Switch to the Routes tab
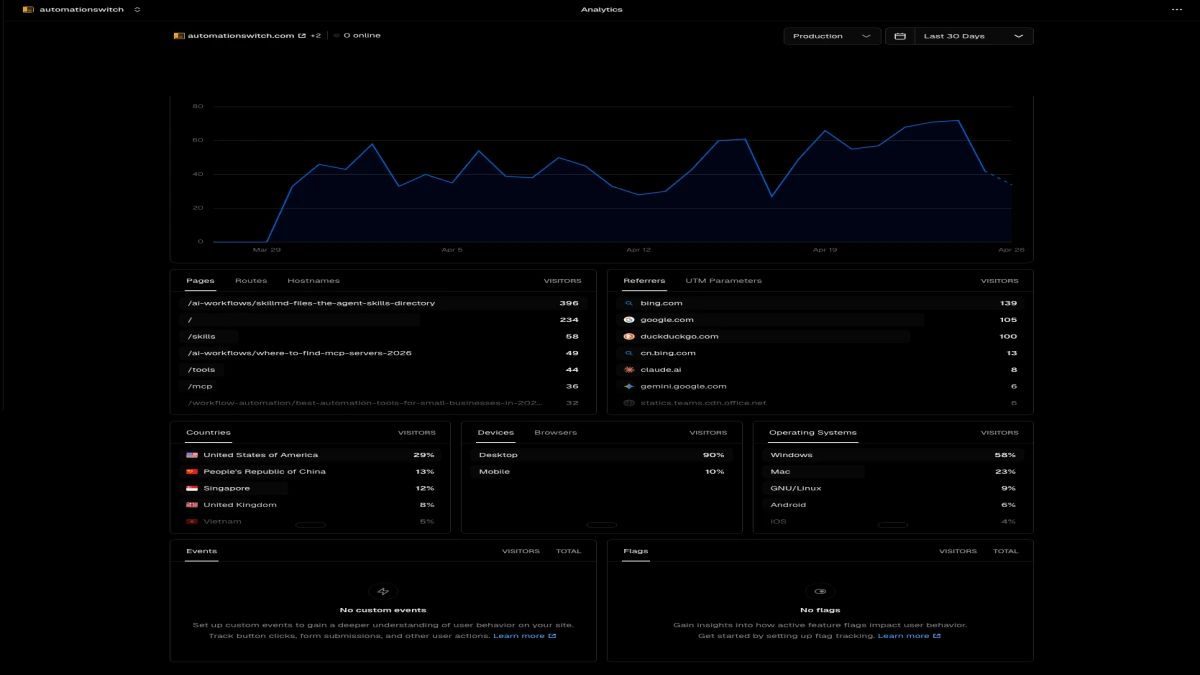1200x675 pixels. [252, 281]
